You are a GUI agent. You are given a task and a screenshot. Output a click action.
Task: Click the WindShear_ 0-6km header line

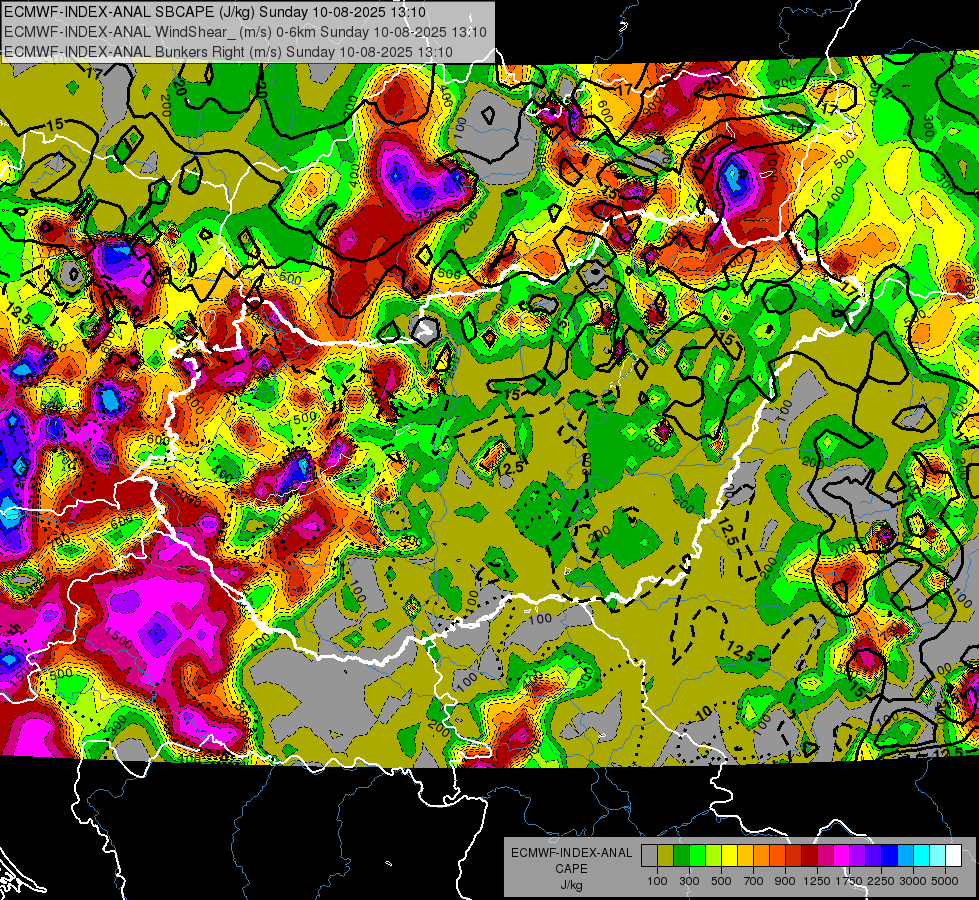point(245,32)
